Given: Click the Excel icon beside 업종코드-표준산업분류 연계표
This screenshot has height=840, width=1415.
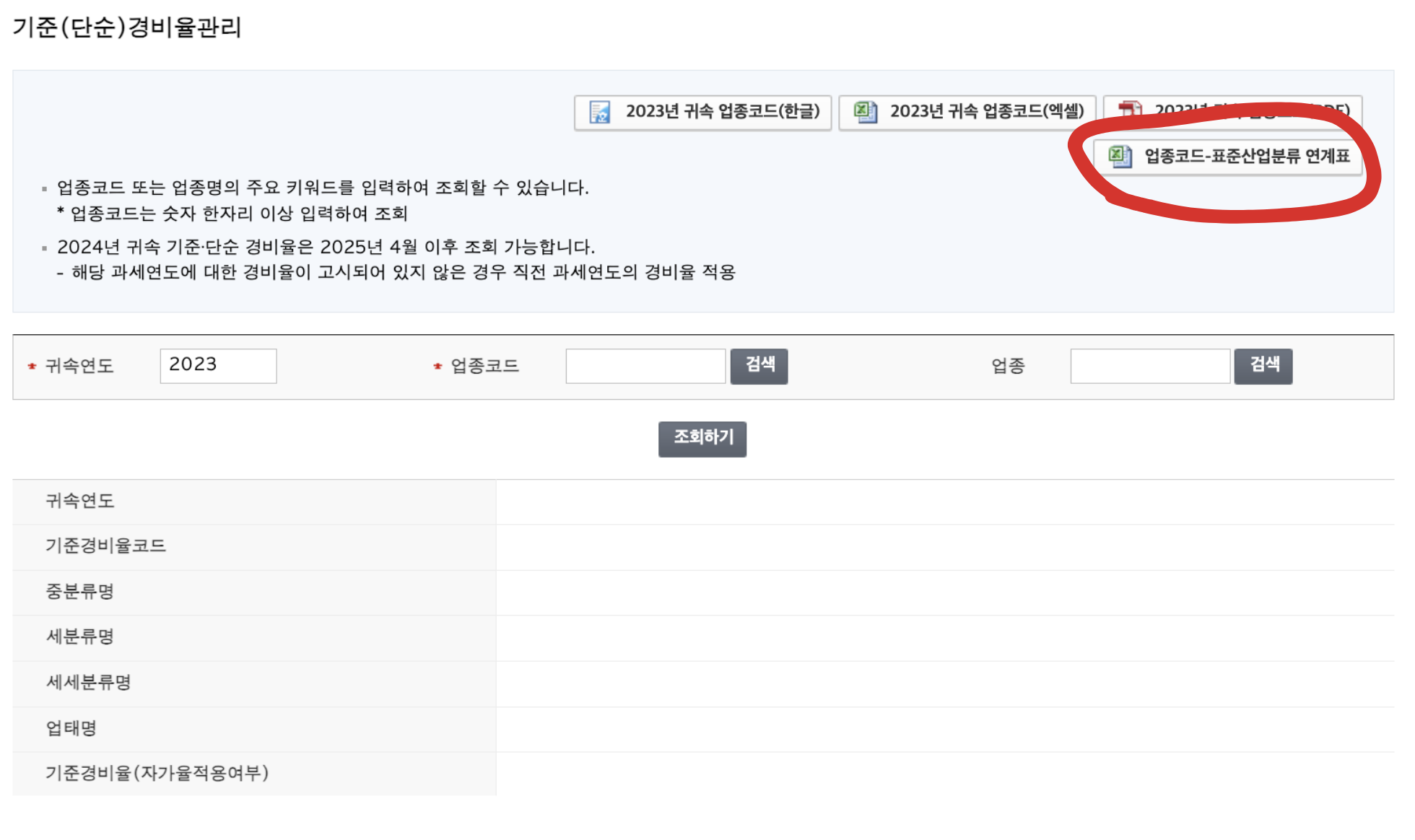Looking at the screenshot, I should tap(1120, 156).
